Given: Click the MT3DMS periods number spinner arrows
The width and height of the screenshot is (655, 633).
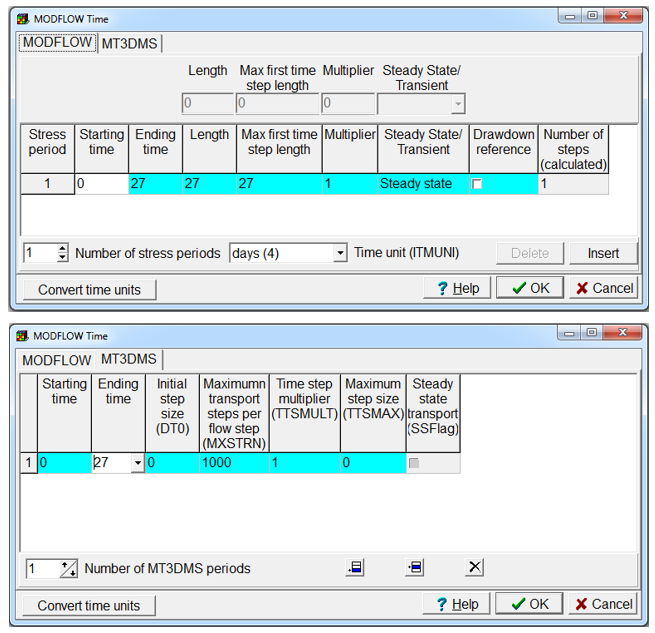Looking at the screenshot, I should pos(69,569).
